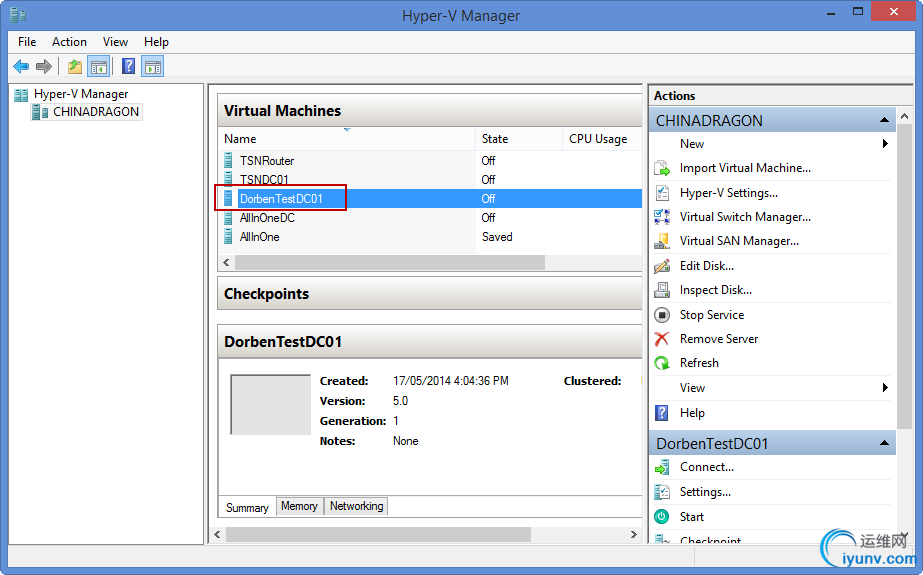The height and width of the screenshot is (575, 923).
Task: Click the details pane bottom horizontal scrollbar thumb
Action: pos(379,534)
